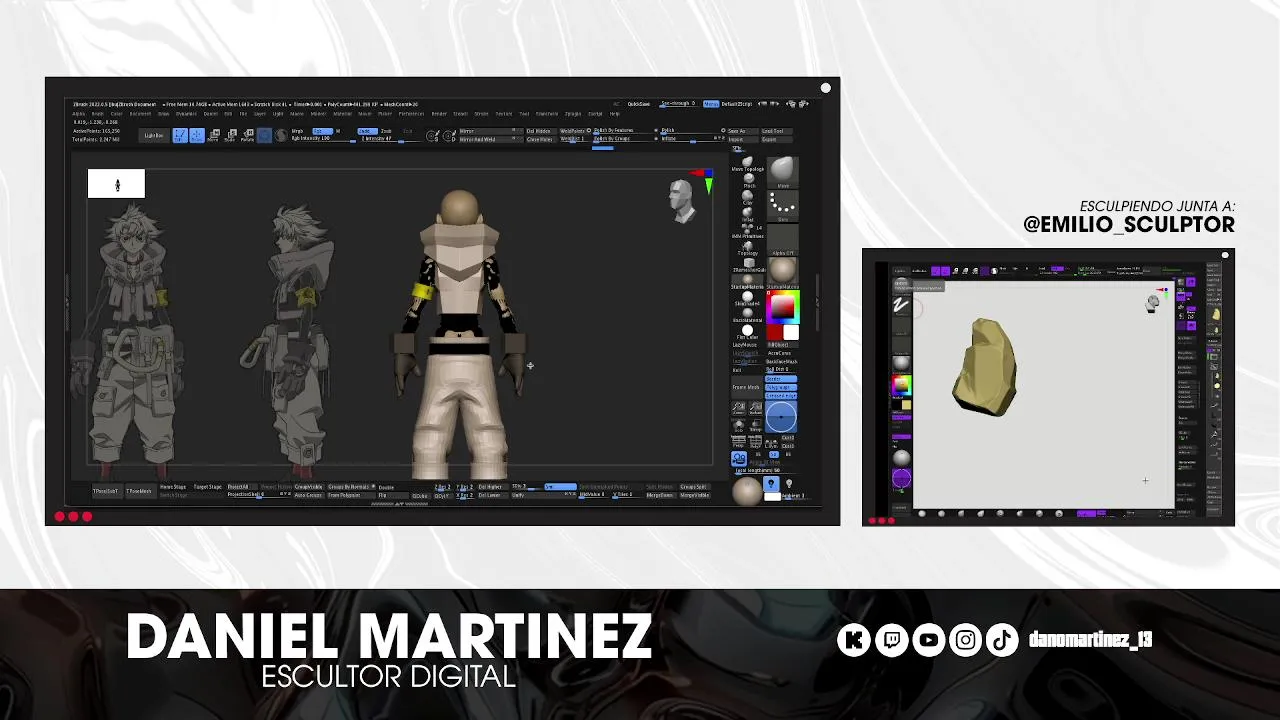Select the Move transform tool
Viewport: 1280px width, 720px height.
[x=213, y=135]
